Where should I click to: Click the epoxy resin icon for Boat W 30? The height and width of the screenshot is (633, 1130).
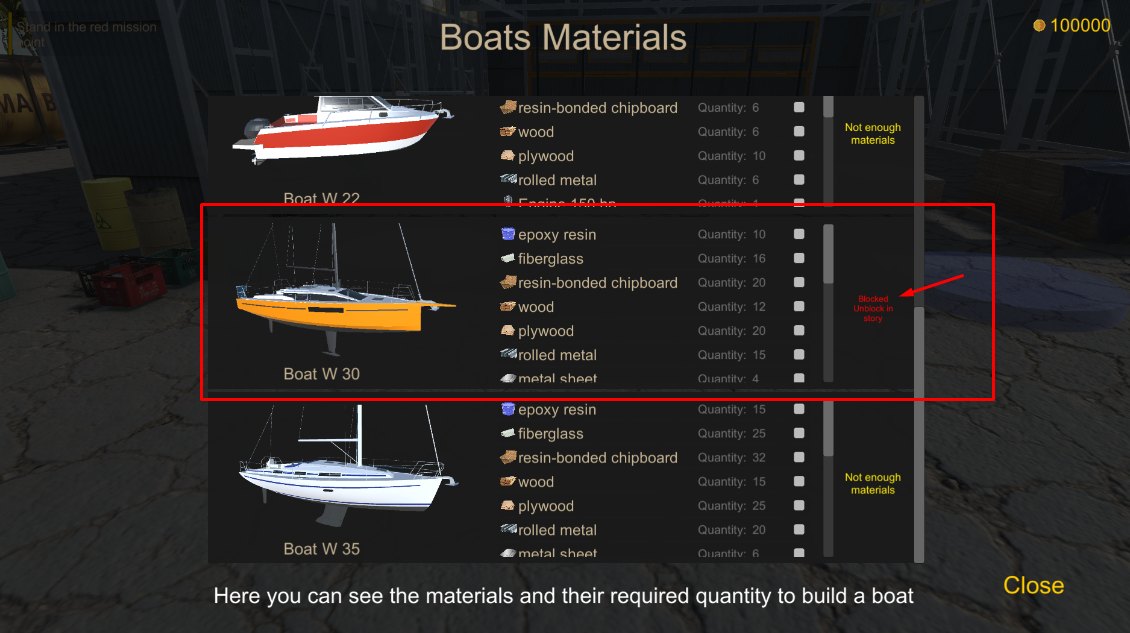[508, 235]
